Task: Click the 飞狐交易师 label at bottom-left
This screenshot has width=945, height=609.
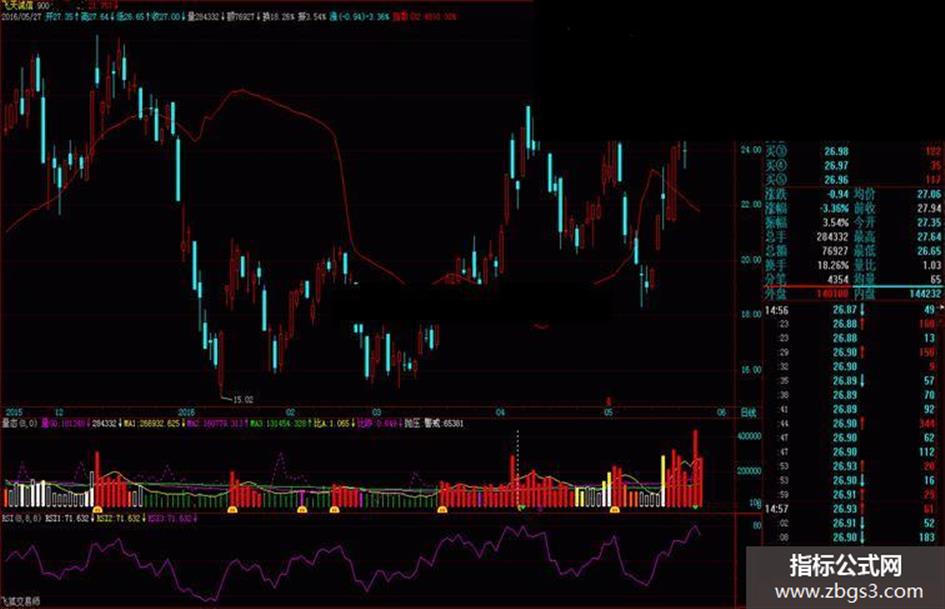Action: 20,602
